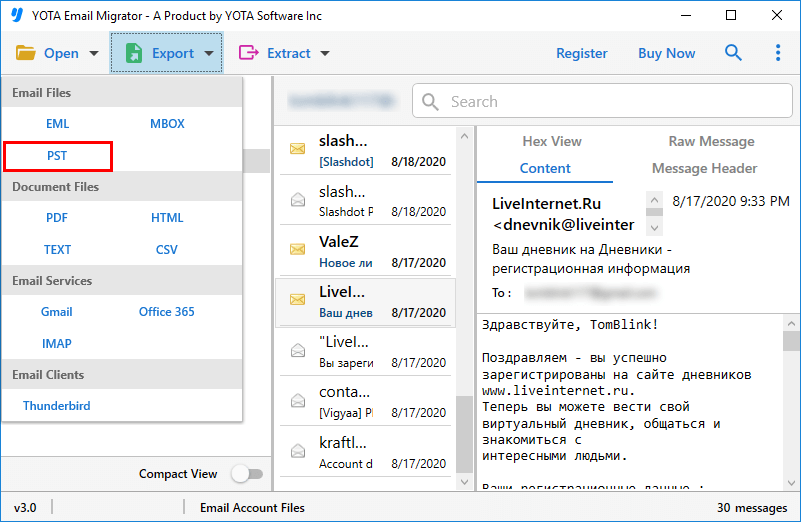Click the Register link

point(582,53)
